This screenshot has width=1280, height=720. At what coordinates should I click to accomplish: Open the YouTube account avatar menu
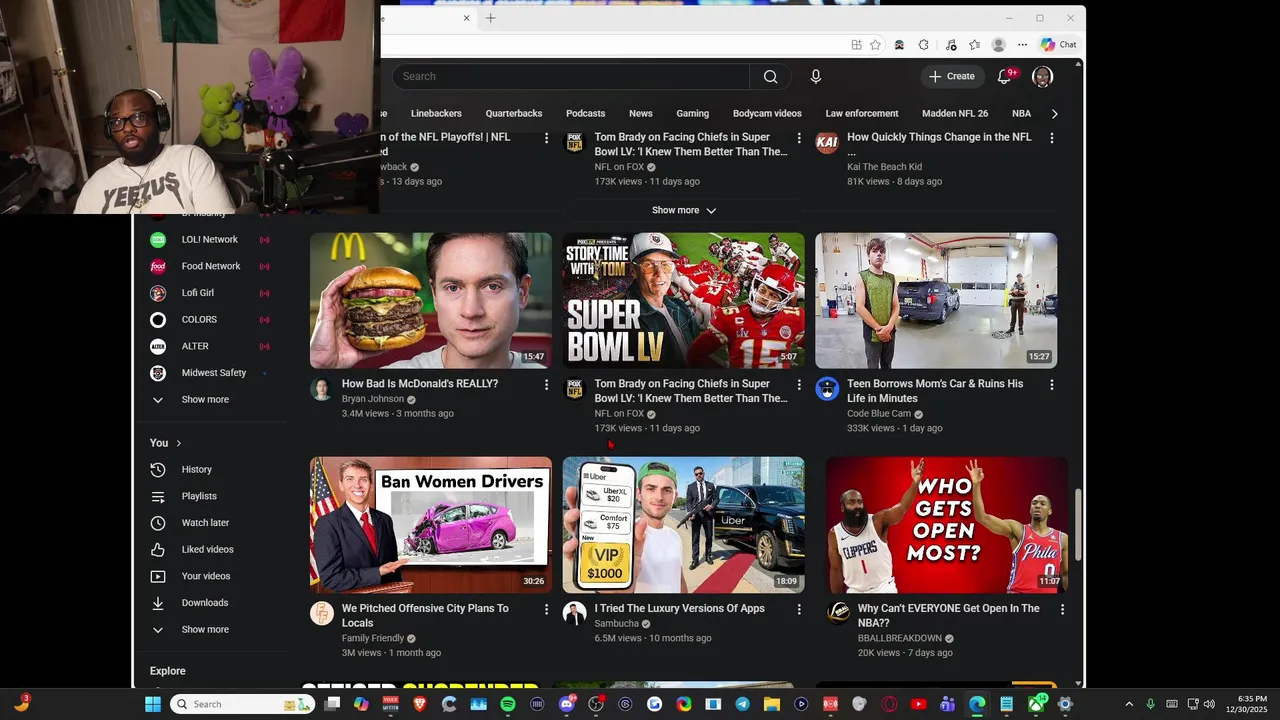[x=1042, y=76]
